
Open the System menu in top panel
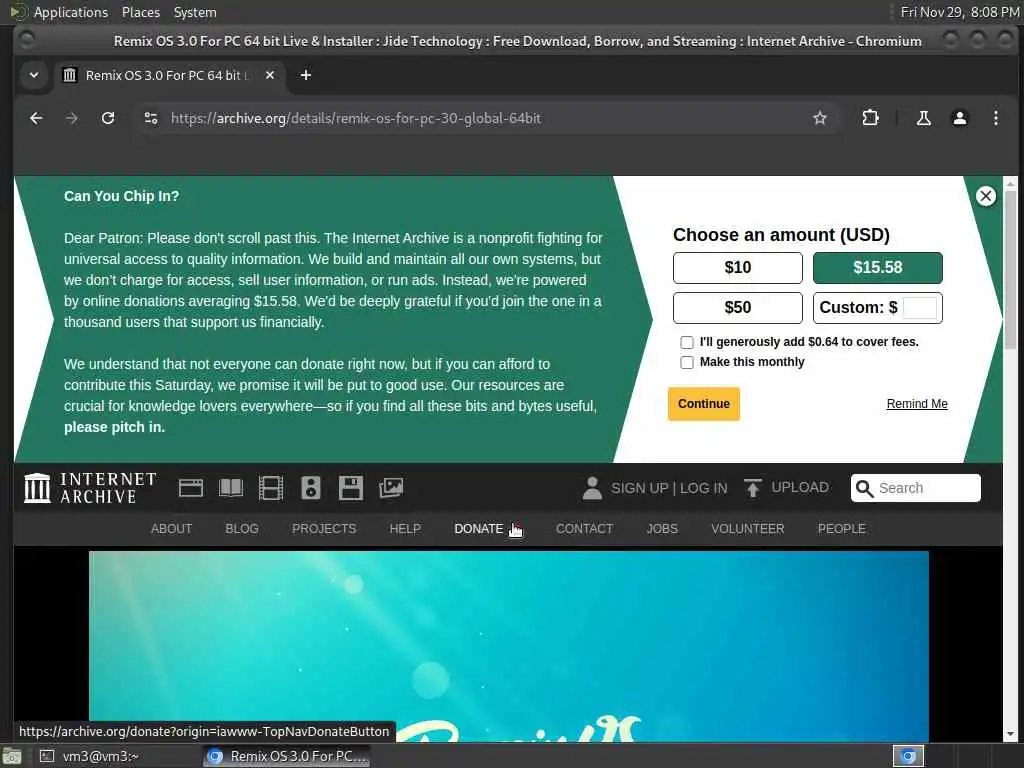pyautogui.click(x=195, y=12)
